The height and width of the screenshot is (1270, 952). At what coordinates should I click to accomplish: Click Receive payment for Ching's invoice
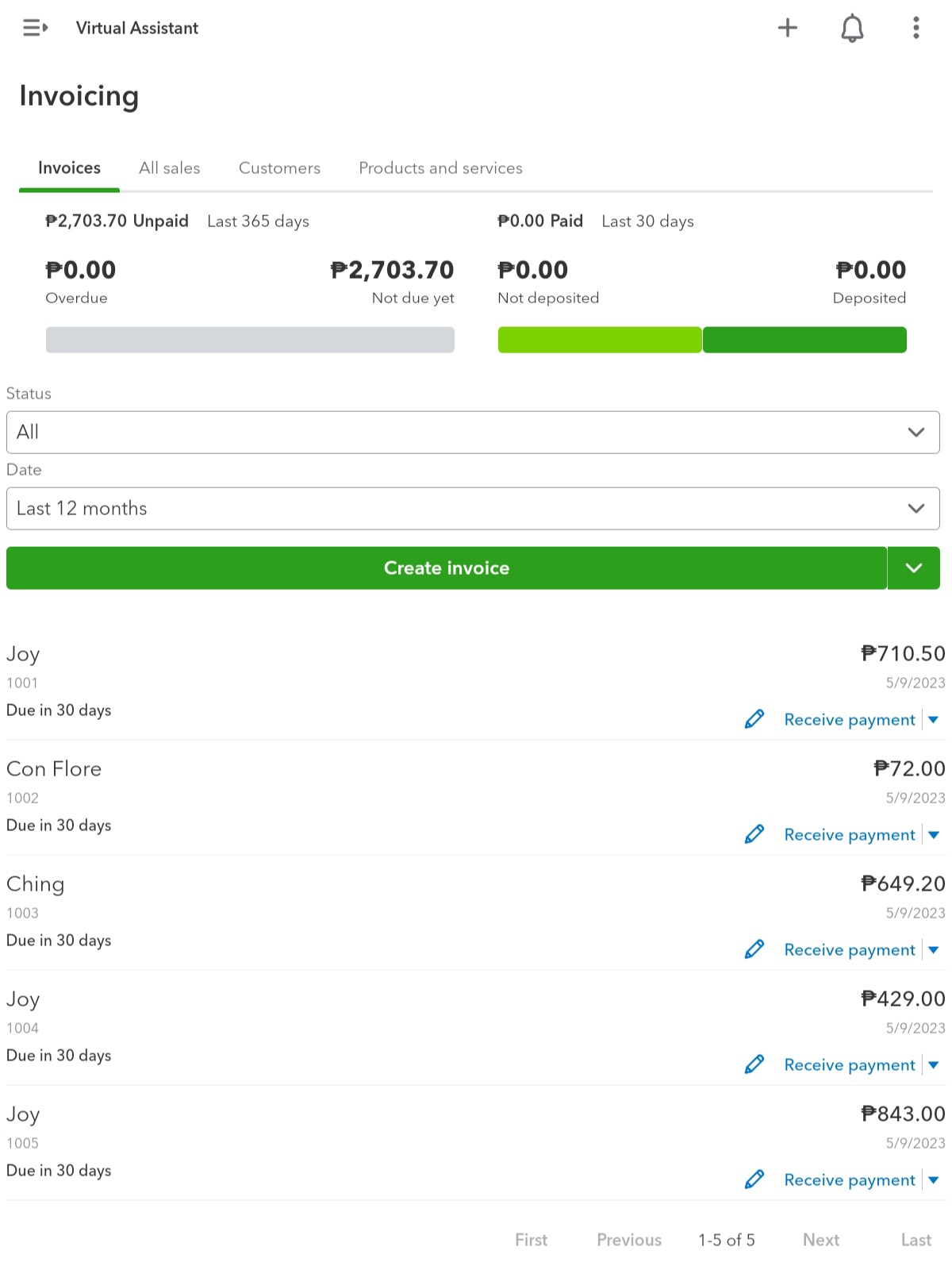[x=850, y=950]
